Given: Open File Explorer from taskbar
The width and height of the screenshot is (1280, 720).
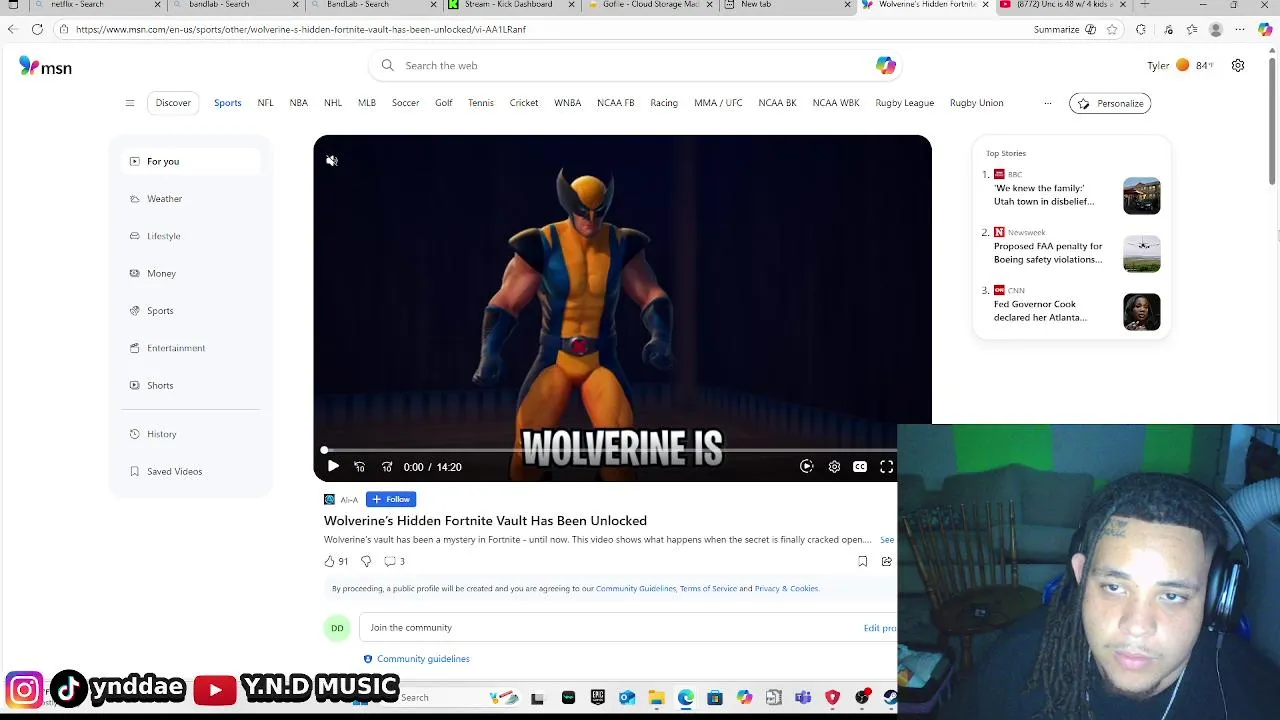Looking at the screenshot, I should 656,698.
